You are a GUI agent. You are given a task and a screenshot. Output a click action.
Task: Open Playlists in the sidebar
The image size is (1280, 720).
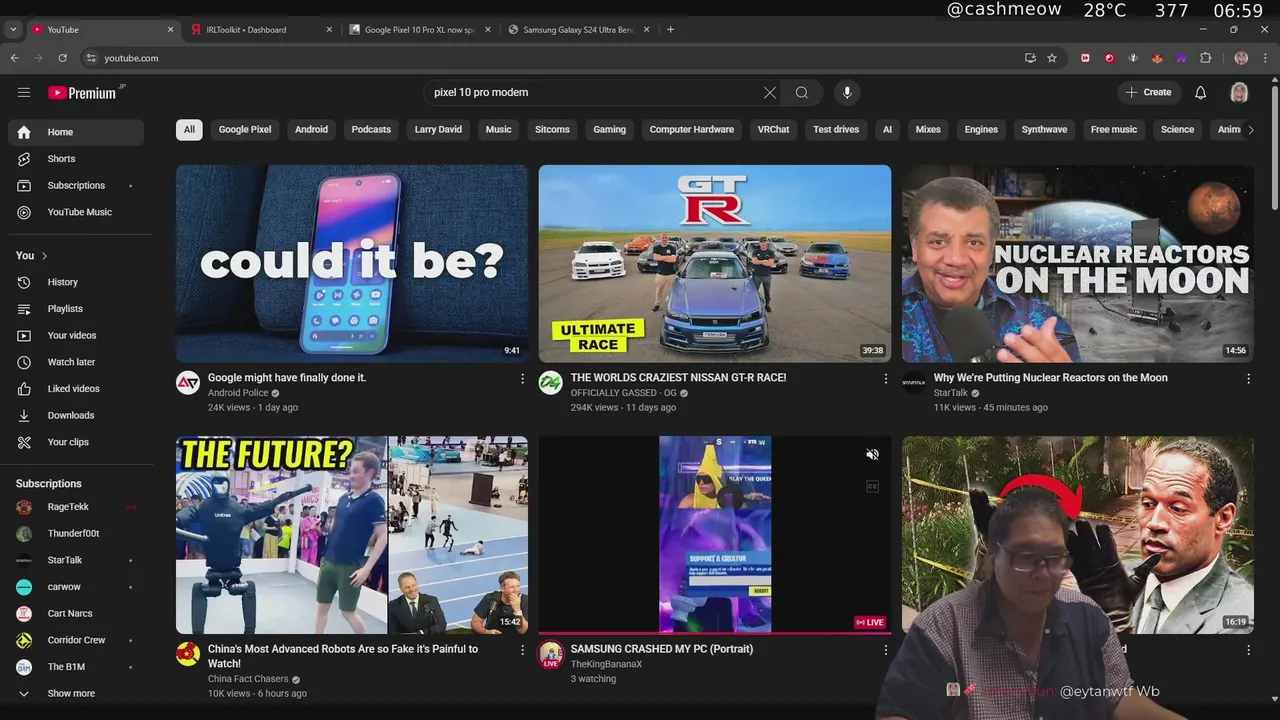(x=76, y=309)
